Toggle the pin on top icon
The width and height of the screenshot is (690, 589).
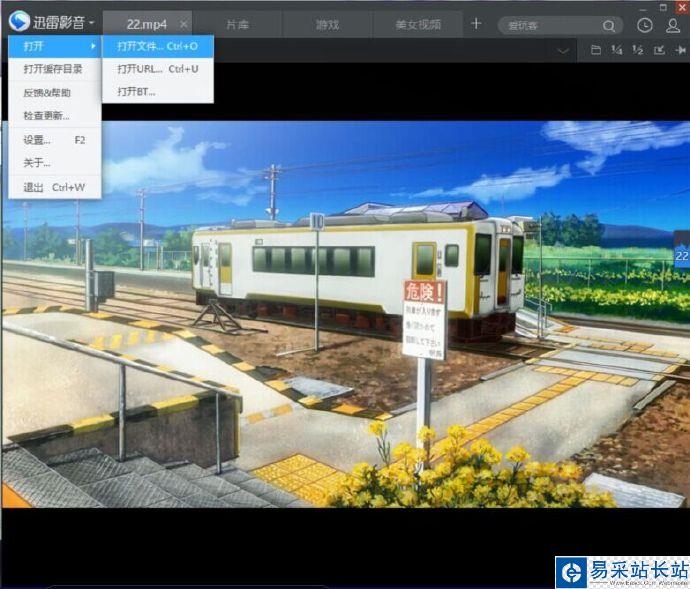click(x=680, y=50)
